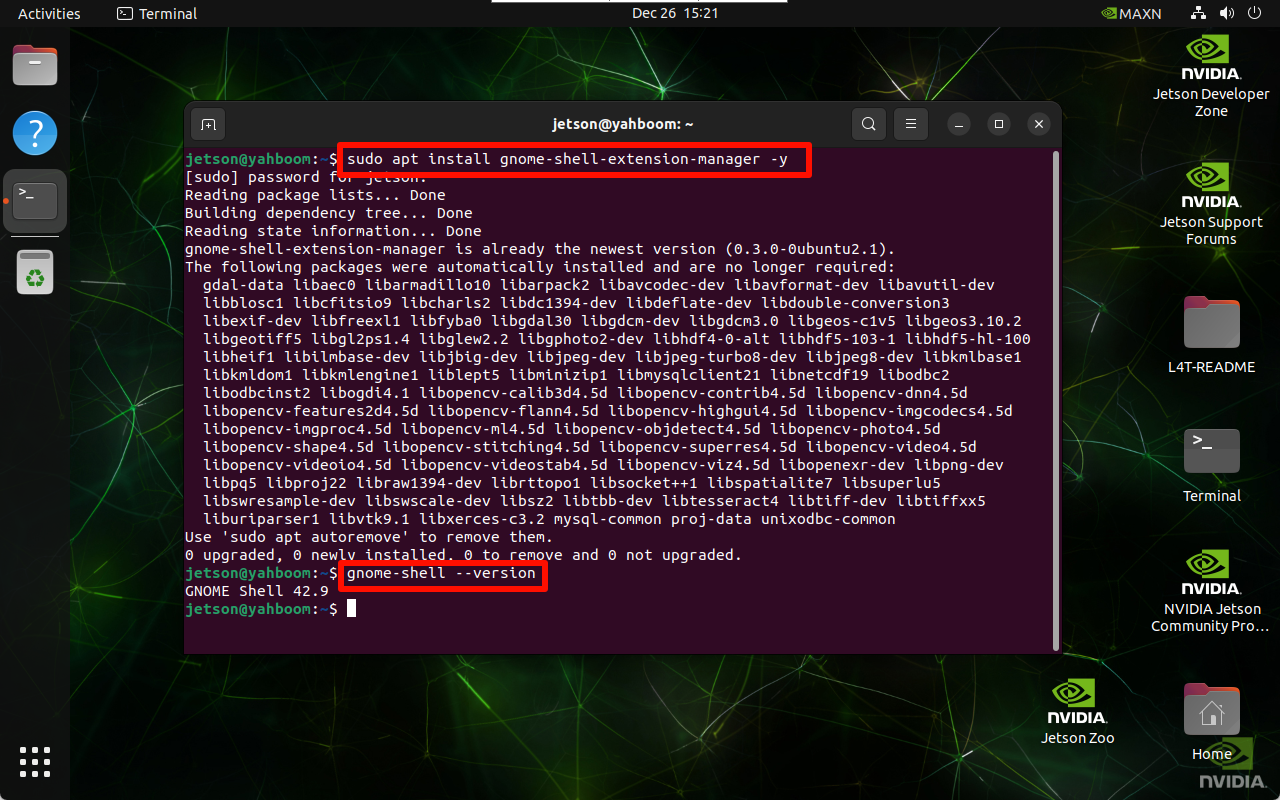Open the Terminal desktop shortcut

(1211, 450)
